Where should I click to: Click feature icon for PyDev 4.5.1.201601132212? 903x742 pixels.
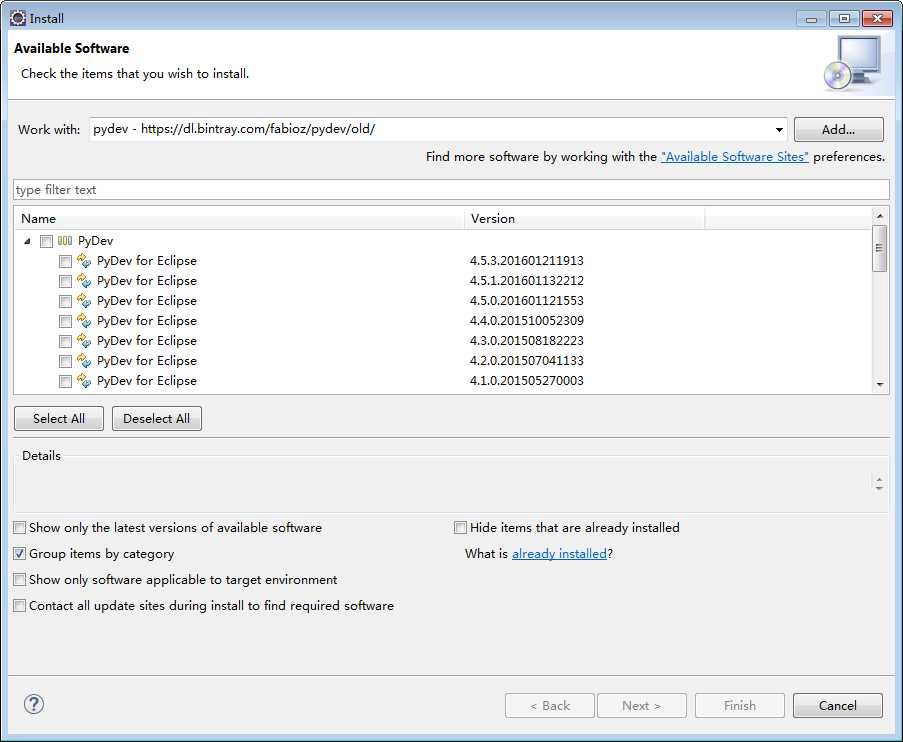[x=84, y=281]
